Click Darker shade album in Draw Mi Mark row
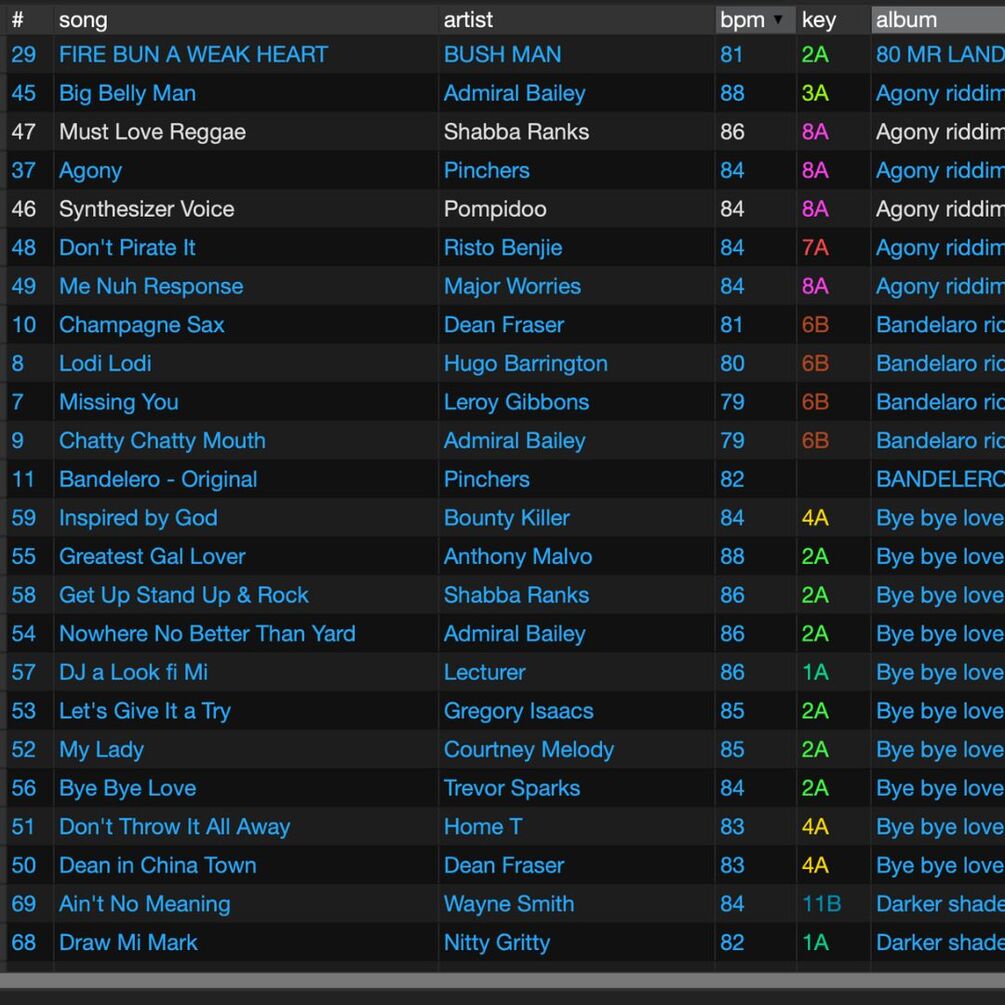Viewport: 1005px width, 1005px height. (x=940, y=943)
